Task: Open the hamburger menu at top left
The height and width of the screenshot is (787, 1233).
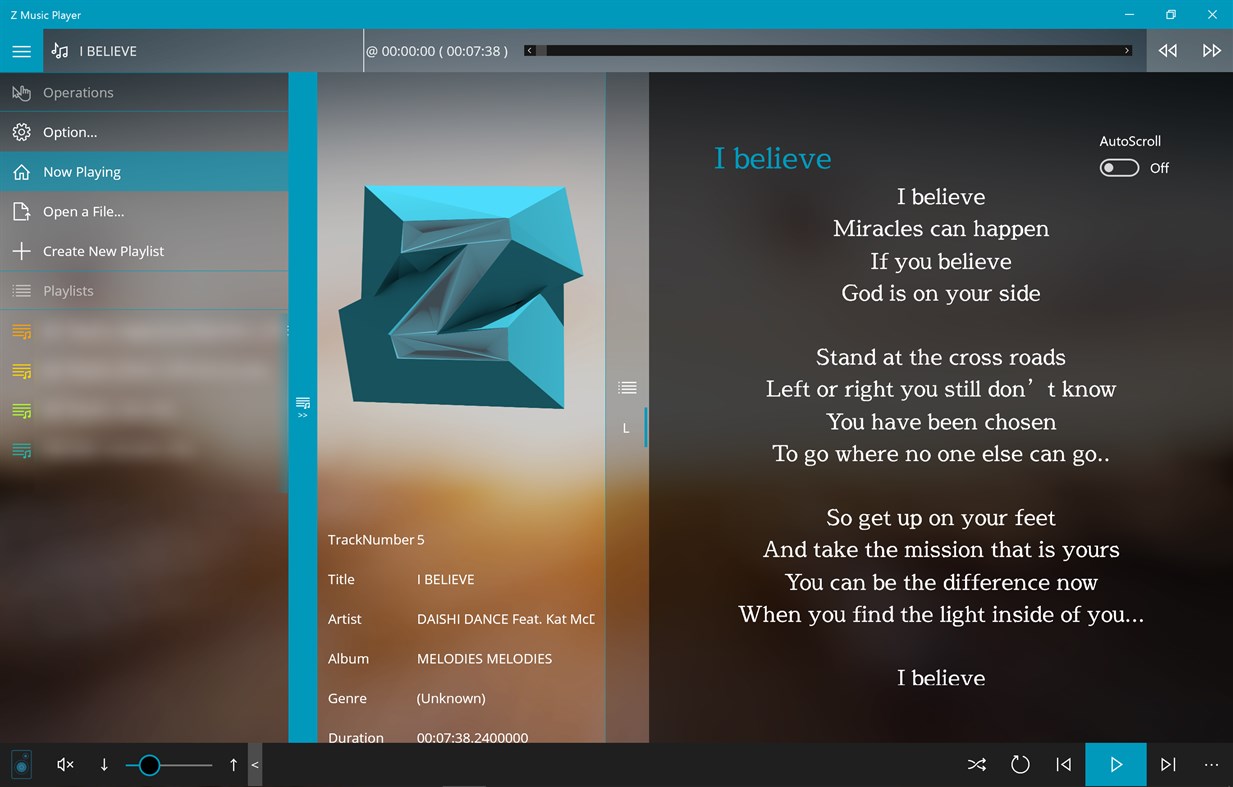Action: (x=20, y=50)
